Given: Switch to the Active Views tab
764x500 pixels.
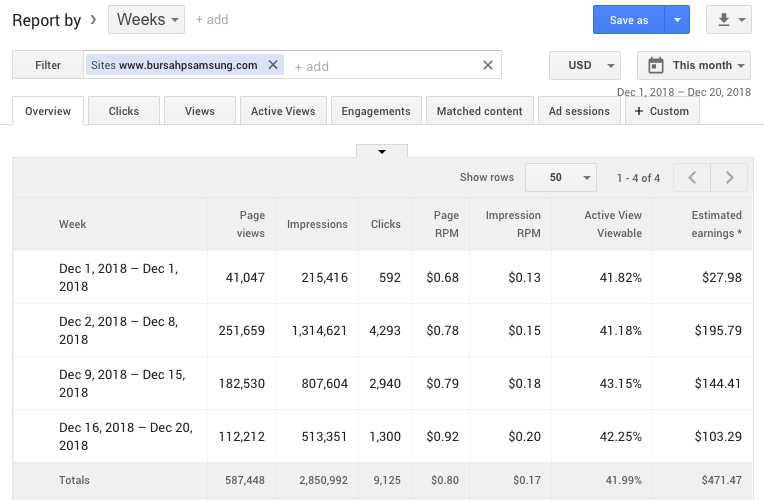Looking at the screenshot, I should 283,111.
